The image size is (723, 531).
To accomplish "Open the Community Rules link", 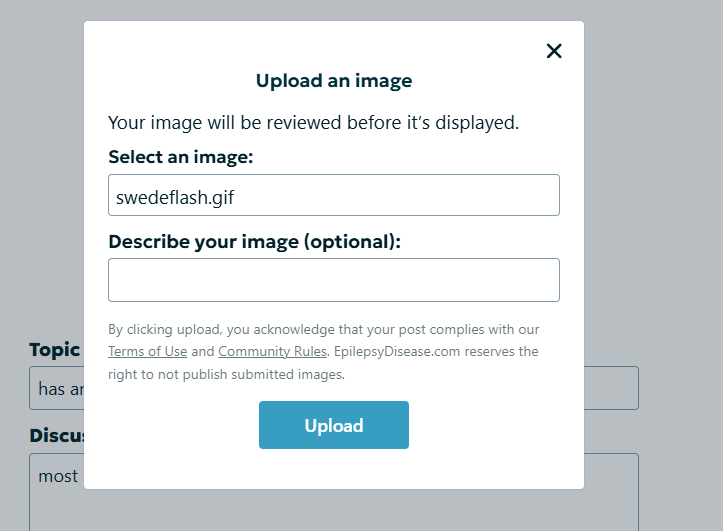I will [272, 352].
